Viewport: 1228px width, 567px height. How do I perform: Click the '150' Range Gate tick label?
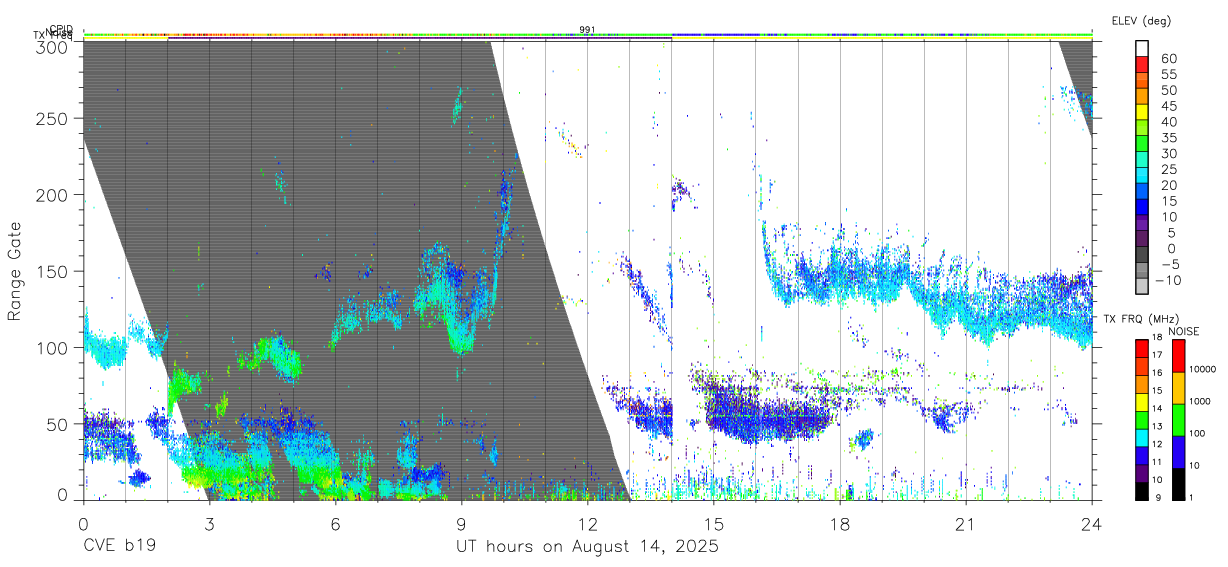click(53, 271)
